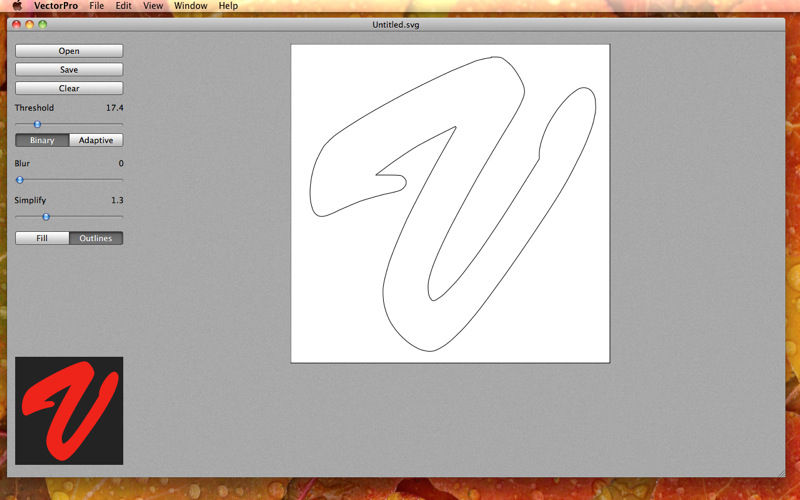Adjust the Threshold slider knob

coord(37,124)
